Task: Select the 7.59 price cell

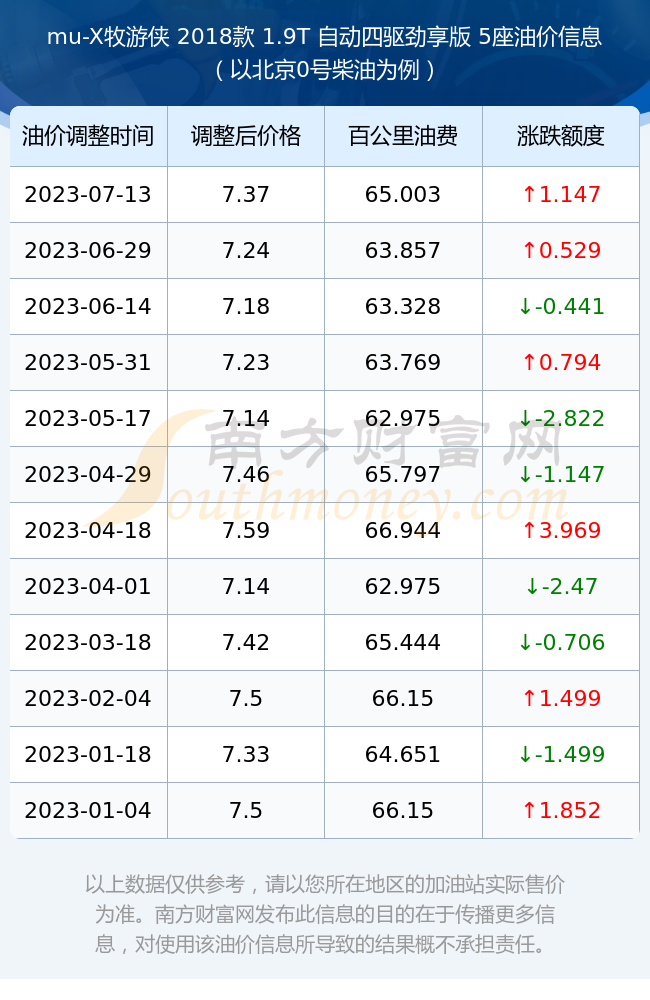Action: click(x=246, y=531)
